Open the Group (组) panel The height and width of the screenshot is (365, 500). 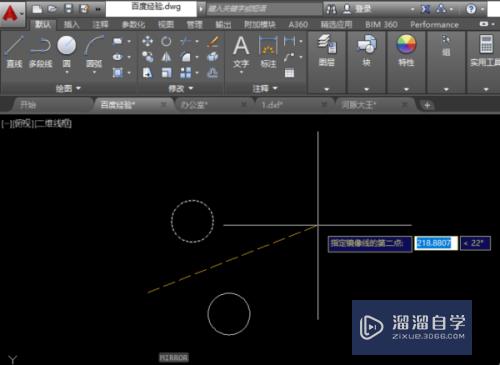coord(446,46)
